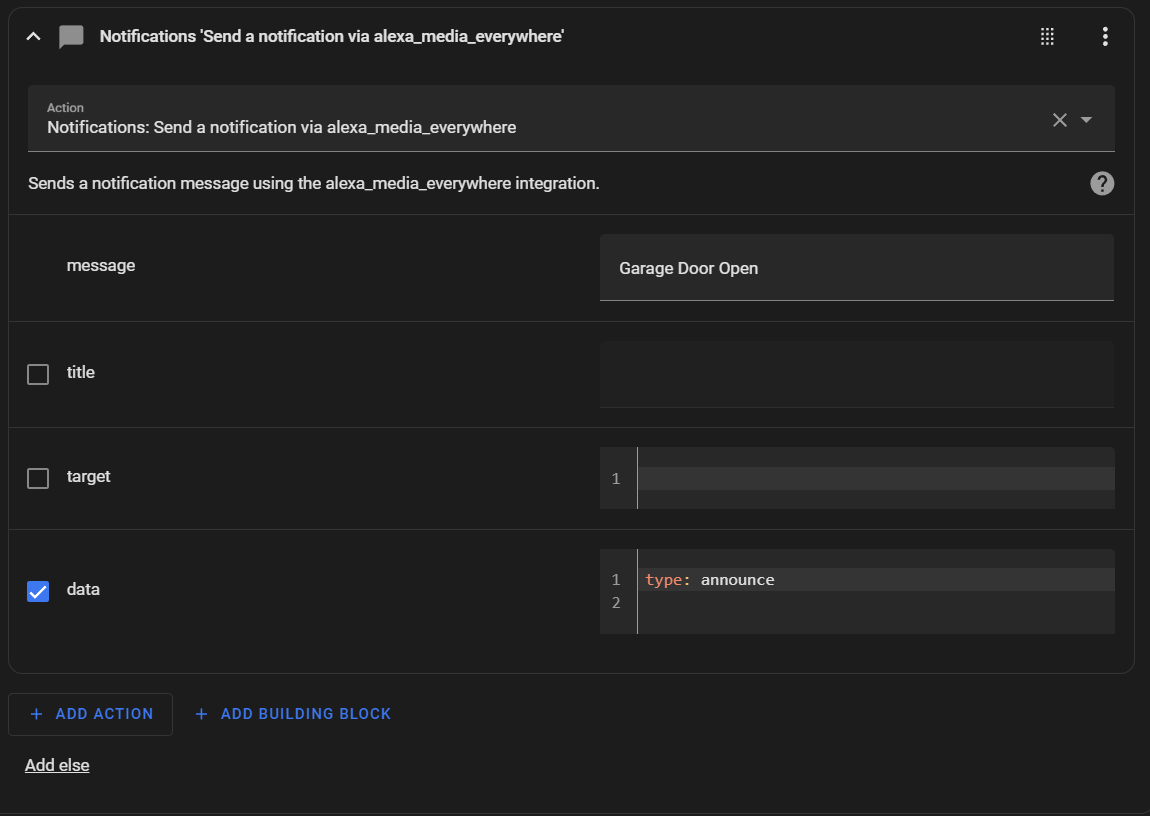1150x816 pixels.
Task: Click the Add Action button
Action: coord(91,714)
